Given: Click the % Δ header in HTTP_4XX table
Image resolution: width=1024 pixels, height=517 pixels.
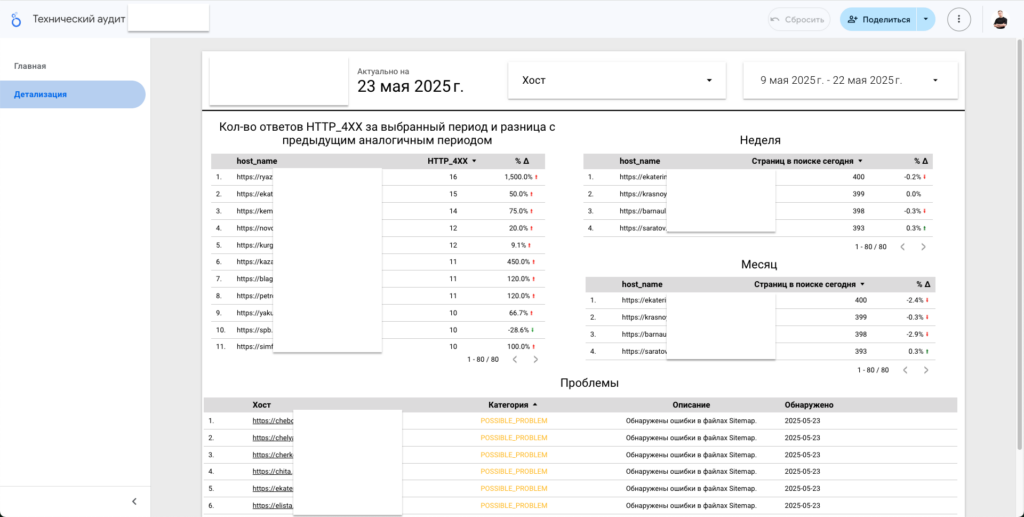Looking at the screenshot, I should tap(521, 161).
